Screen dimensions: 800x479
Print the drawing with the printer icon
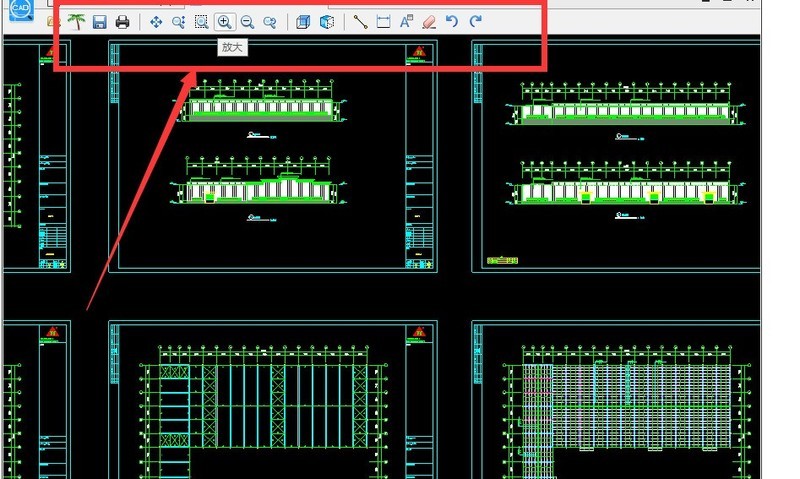point(122,22)
